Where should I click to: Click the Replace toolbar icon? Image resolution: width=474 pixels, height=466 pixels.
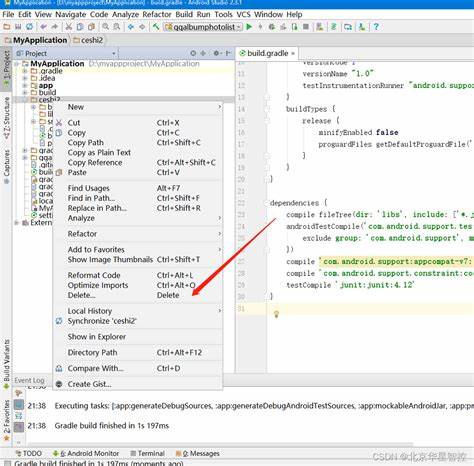[x=117, y=27]
